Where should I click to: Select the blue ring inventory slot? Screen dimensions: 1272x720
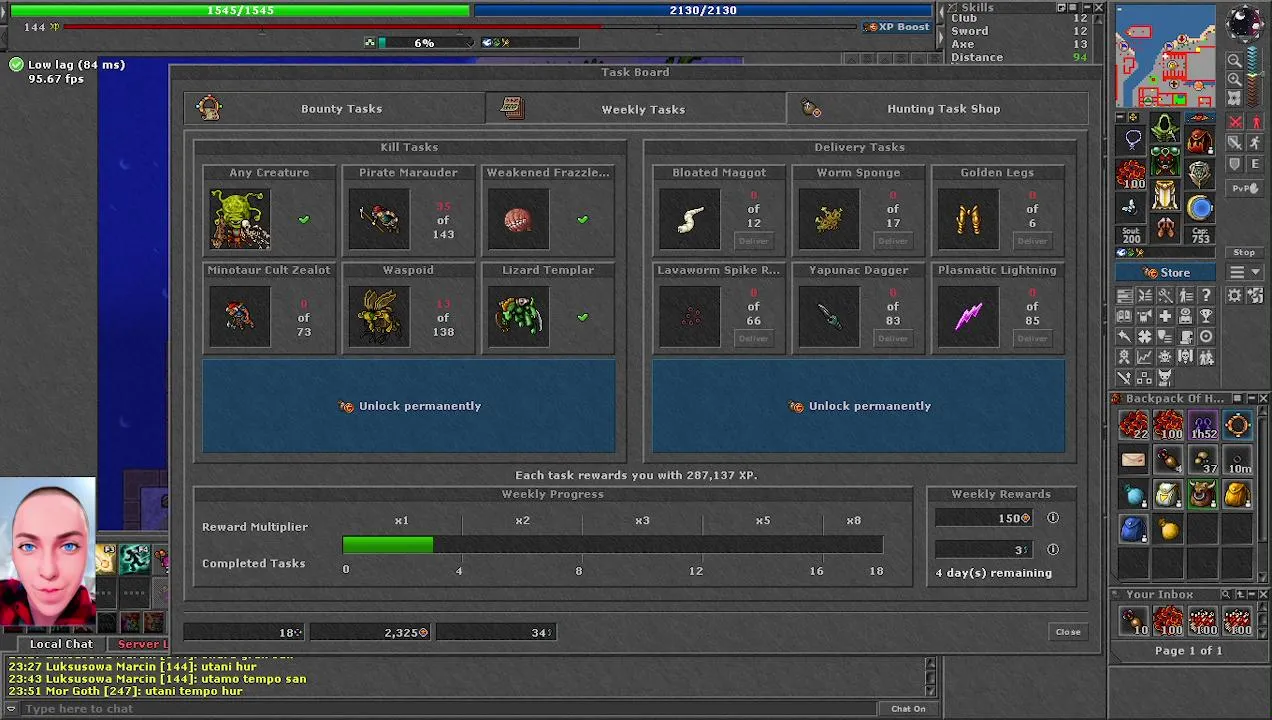[x=1200, y=208]
